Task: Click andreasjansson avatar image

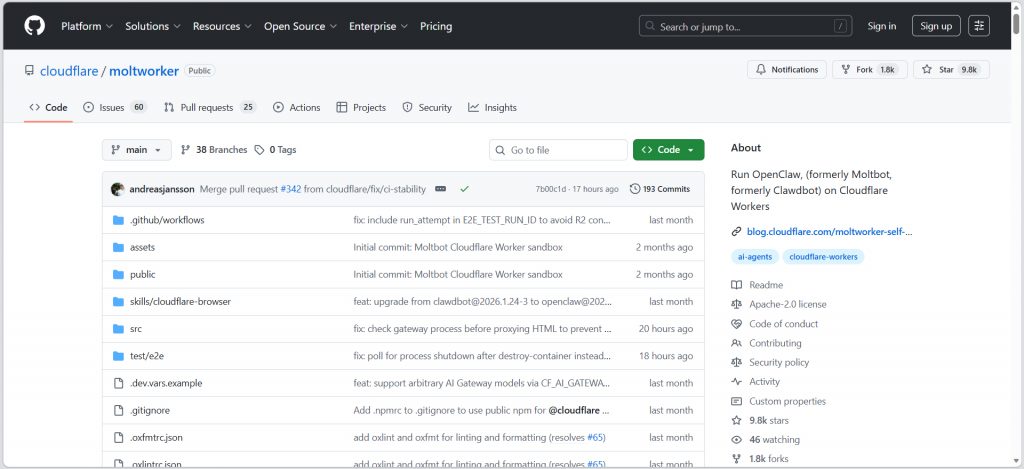Action: [x=118, y=189]
